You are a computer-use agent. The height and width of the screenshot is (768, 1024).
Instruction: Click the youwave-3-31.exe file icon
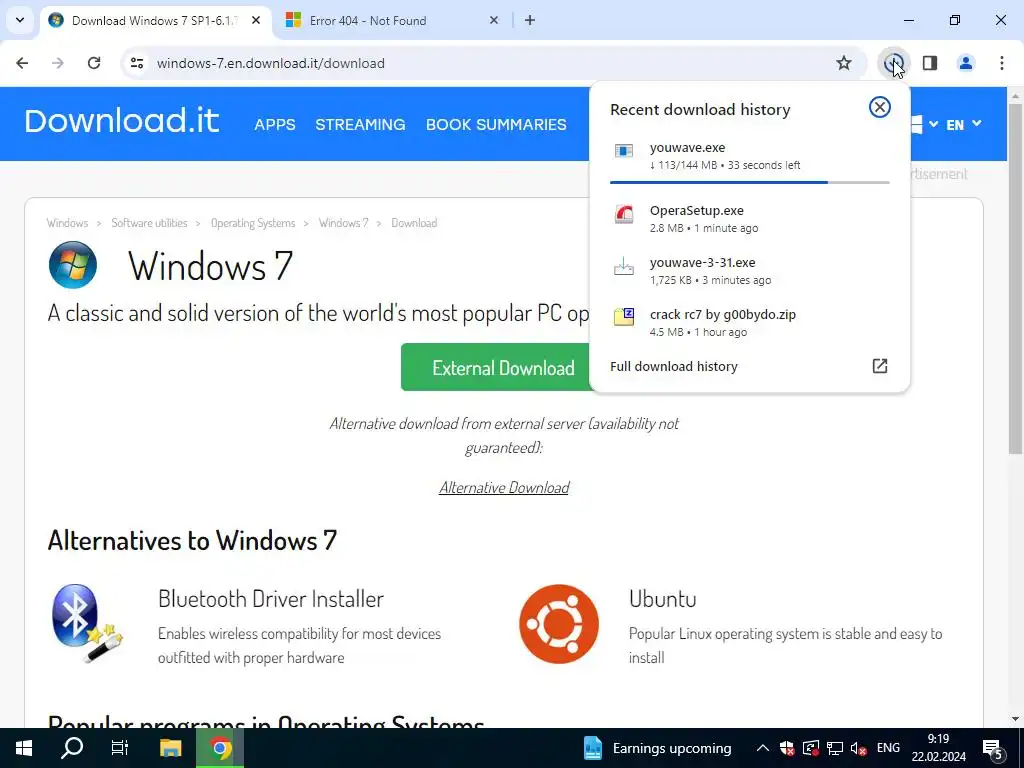click(x=624, y=266)
